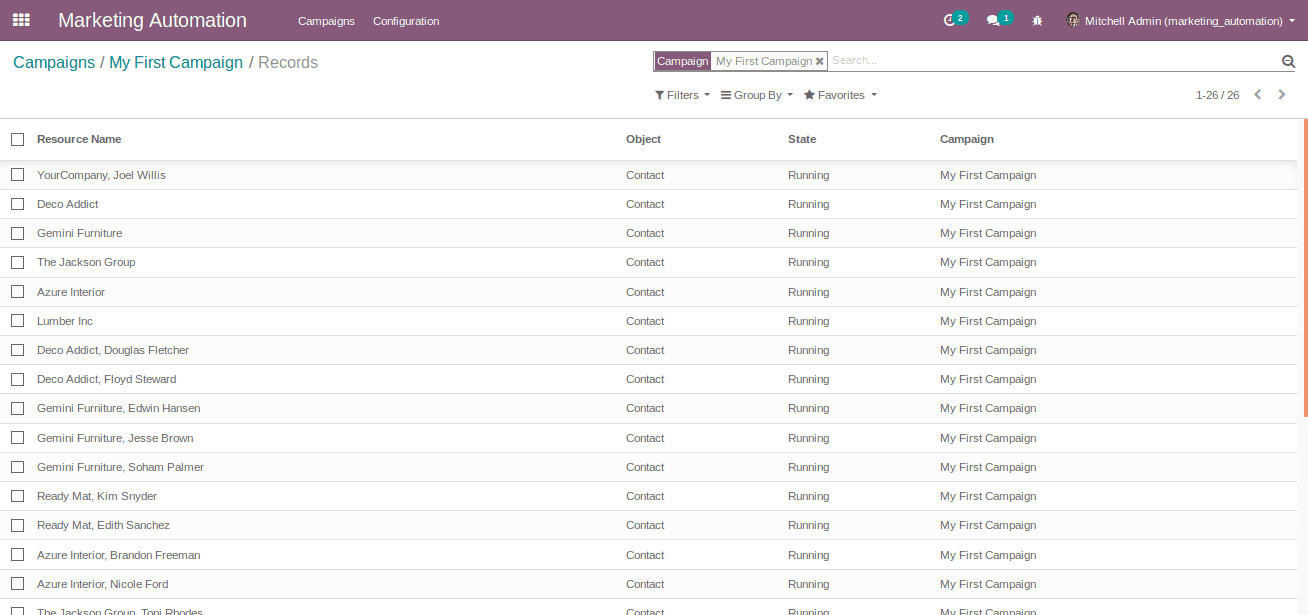1308x615 pixels.
Task: Check the Gemini Furniture, Edwin Hansen row
Action: (18, 408)
